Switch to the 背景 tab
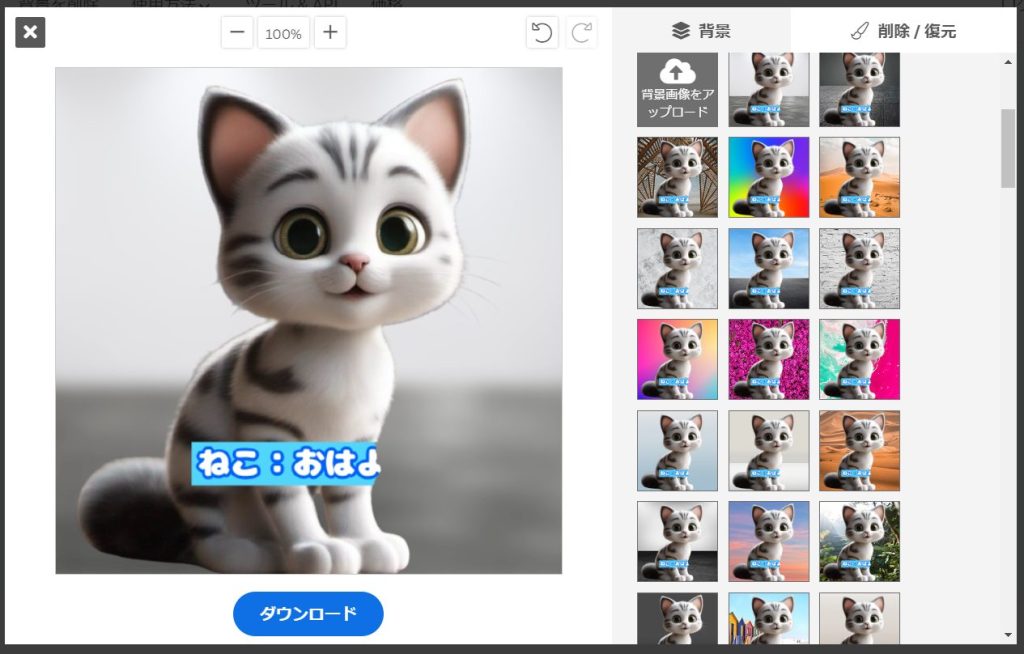Screen dimensions: 1024x654 (x=701, y=31)
